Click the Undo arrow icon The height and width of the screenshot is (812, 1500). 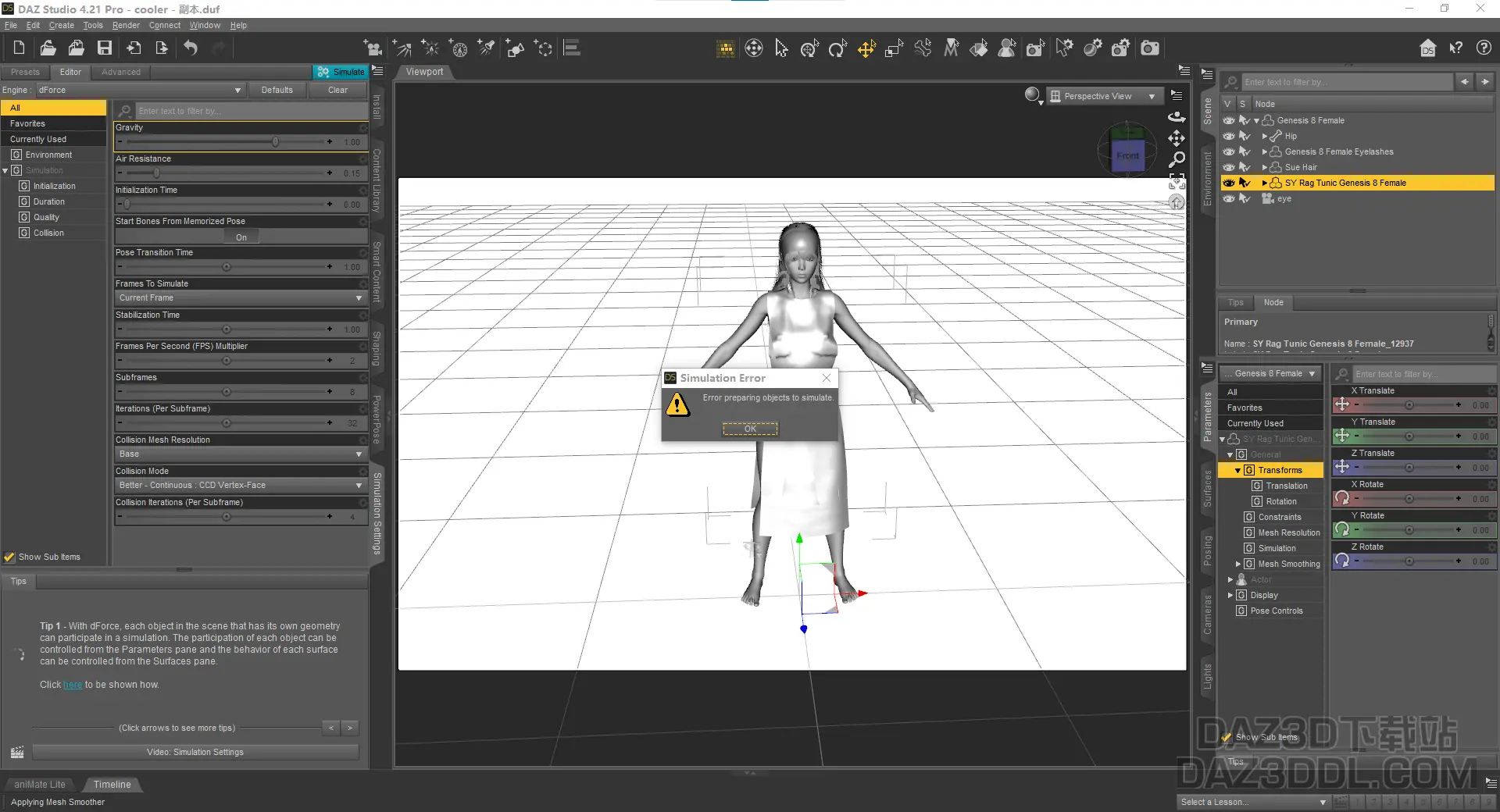[x=191, y=48]
